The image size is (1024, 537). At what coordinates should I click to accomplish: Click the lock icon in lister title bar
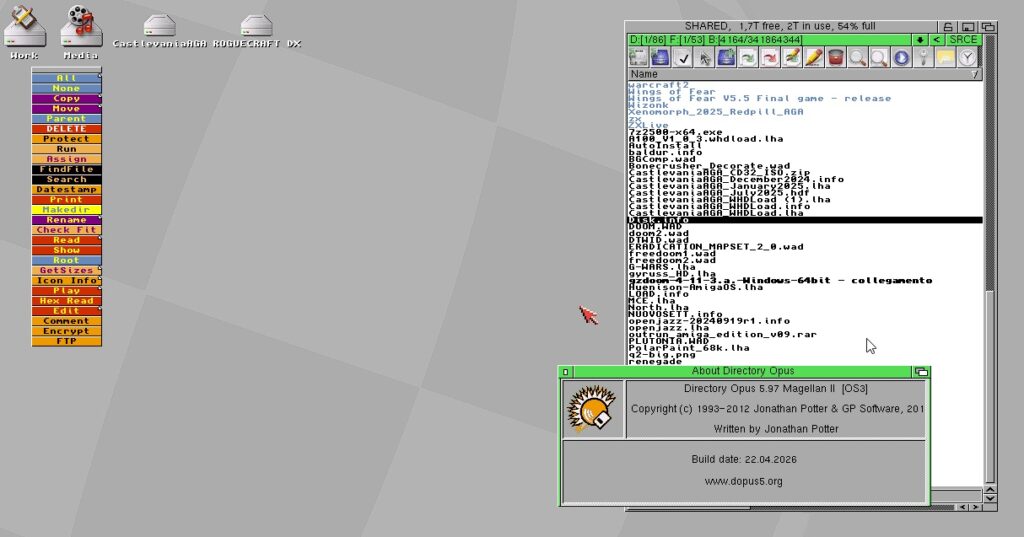[946, 26]
